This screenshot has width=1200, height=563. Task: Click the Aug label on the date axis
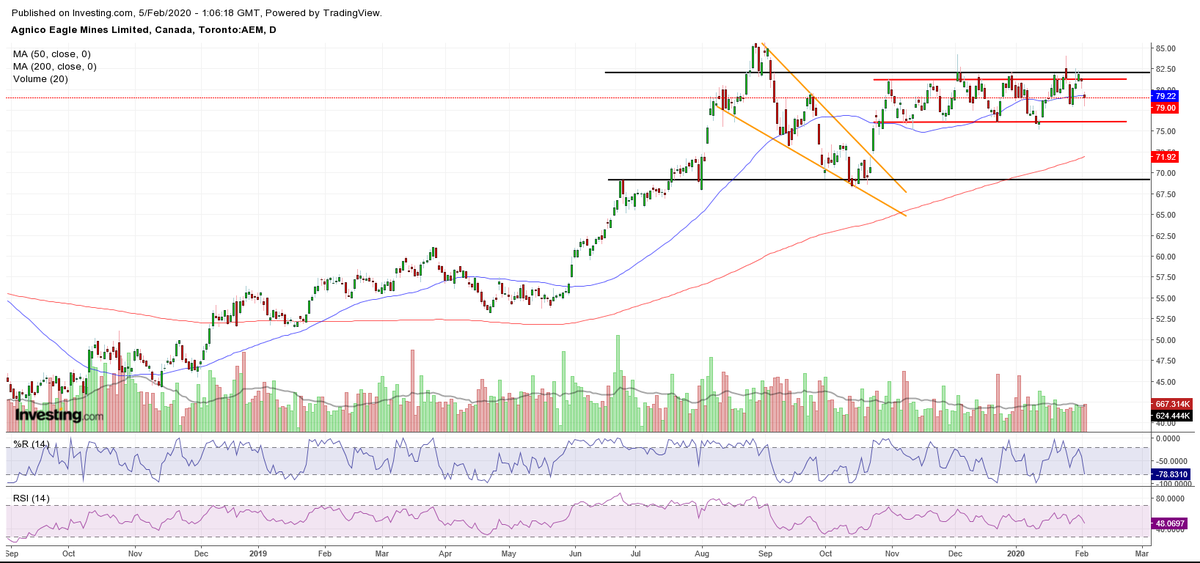click(x=702, y=552)
